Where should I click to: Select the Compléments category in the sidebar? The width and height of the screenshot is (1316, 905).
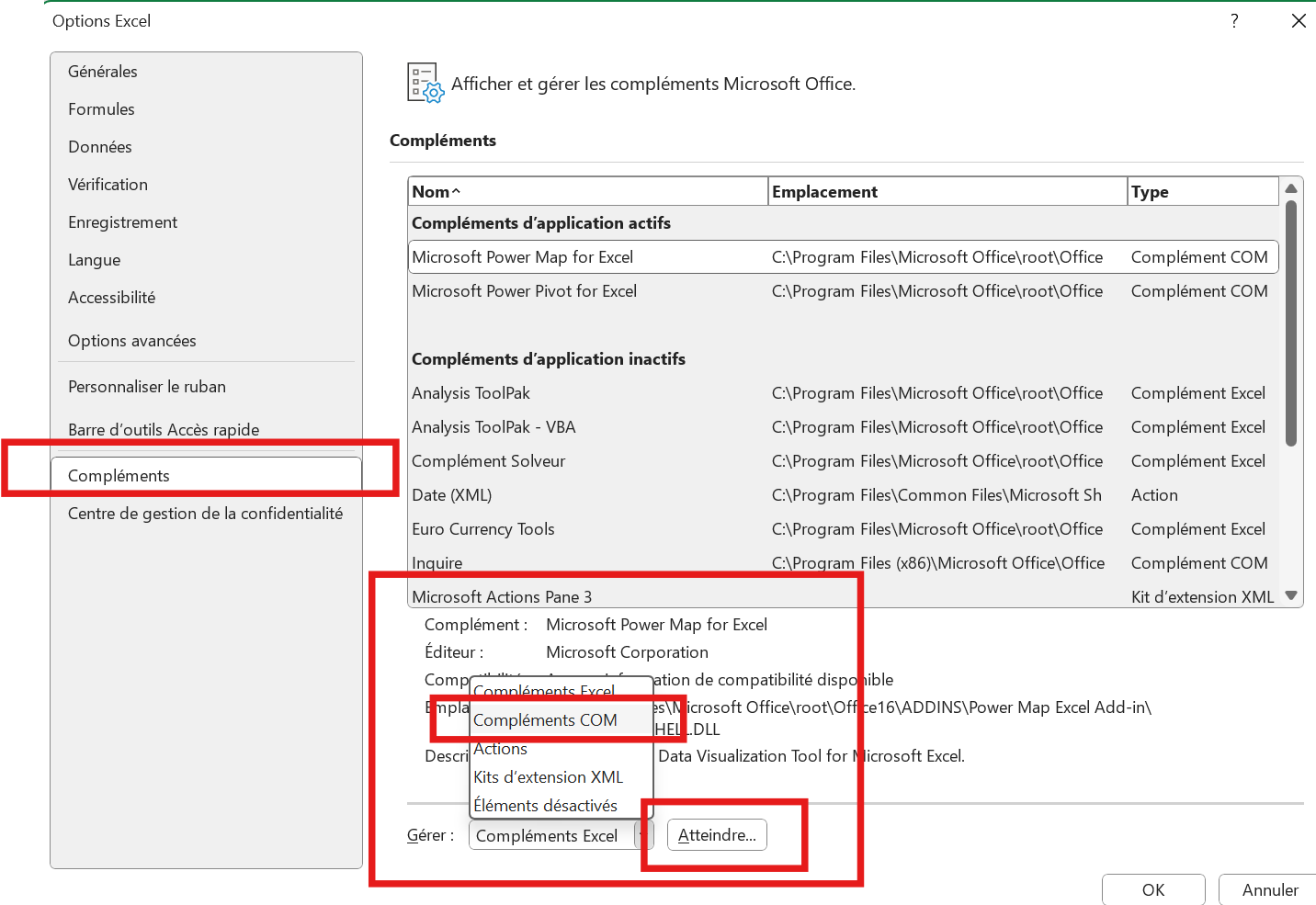pyautogui.click(x=206, y=475)
